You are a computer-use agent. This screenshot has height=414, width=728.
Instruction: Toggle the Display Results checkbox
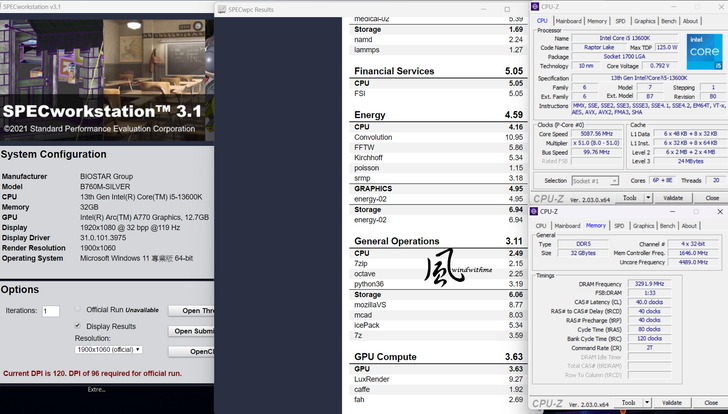pyautogui.click(x=78, y=326)
